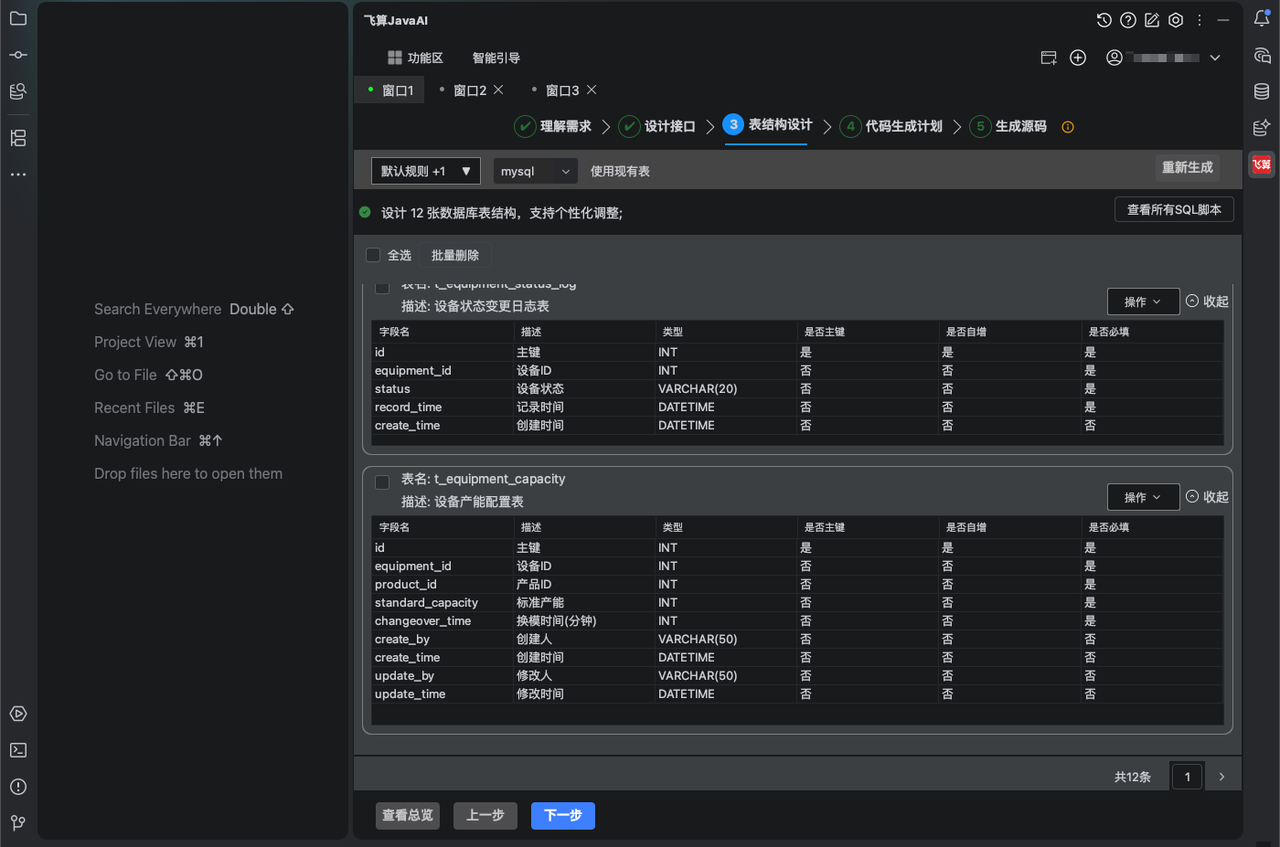Click the red 飞算 plugin icon

[x=1262, y=164]
